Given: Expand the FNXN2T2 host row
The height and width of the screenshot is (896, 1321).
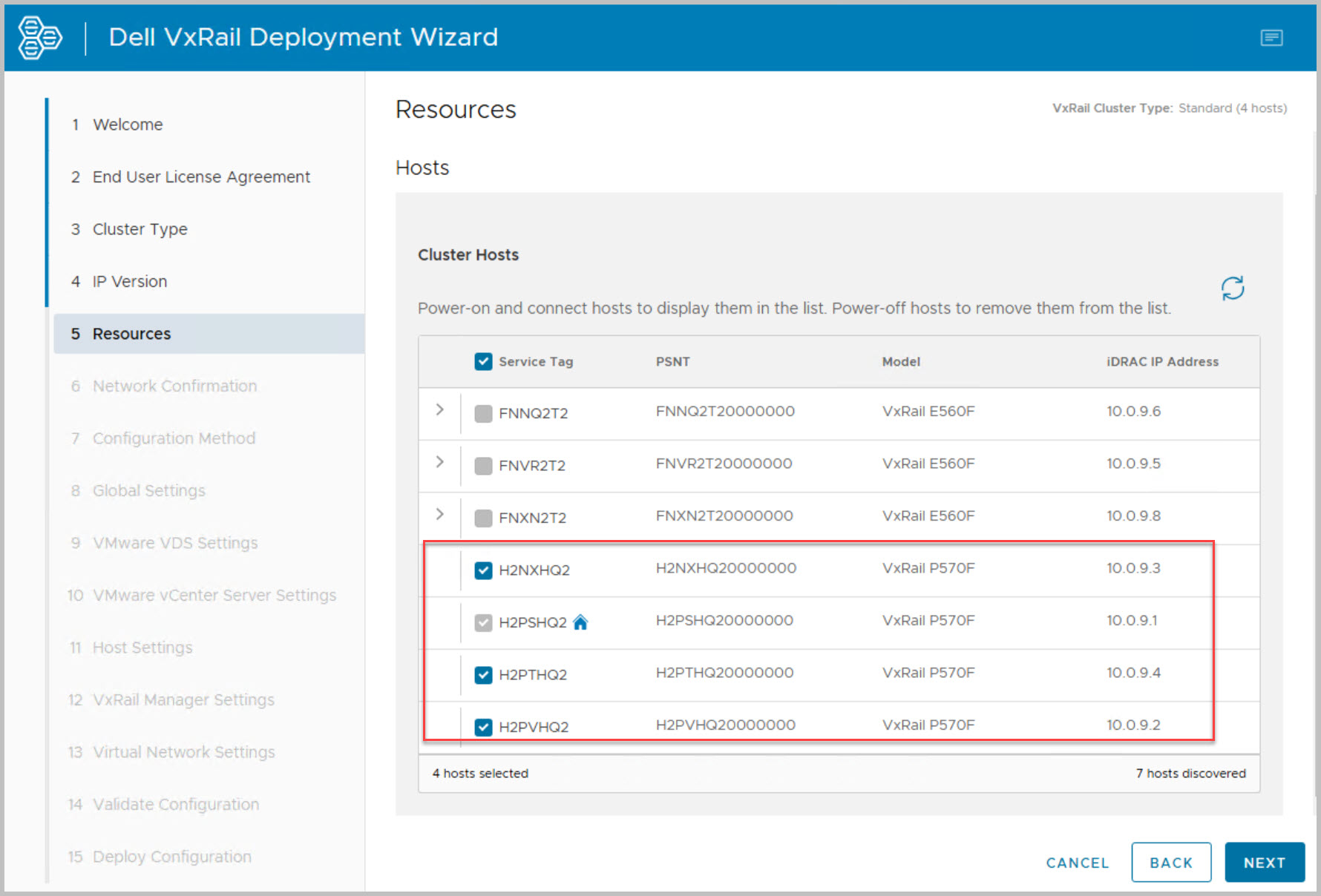Looking at the screenshot, I should [440, 514].
